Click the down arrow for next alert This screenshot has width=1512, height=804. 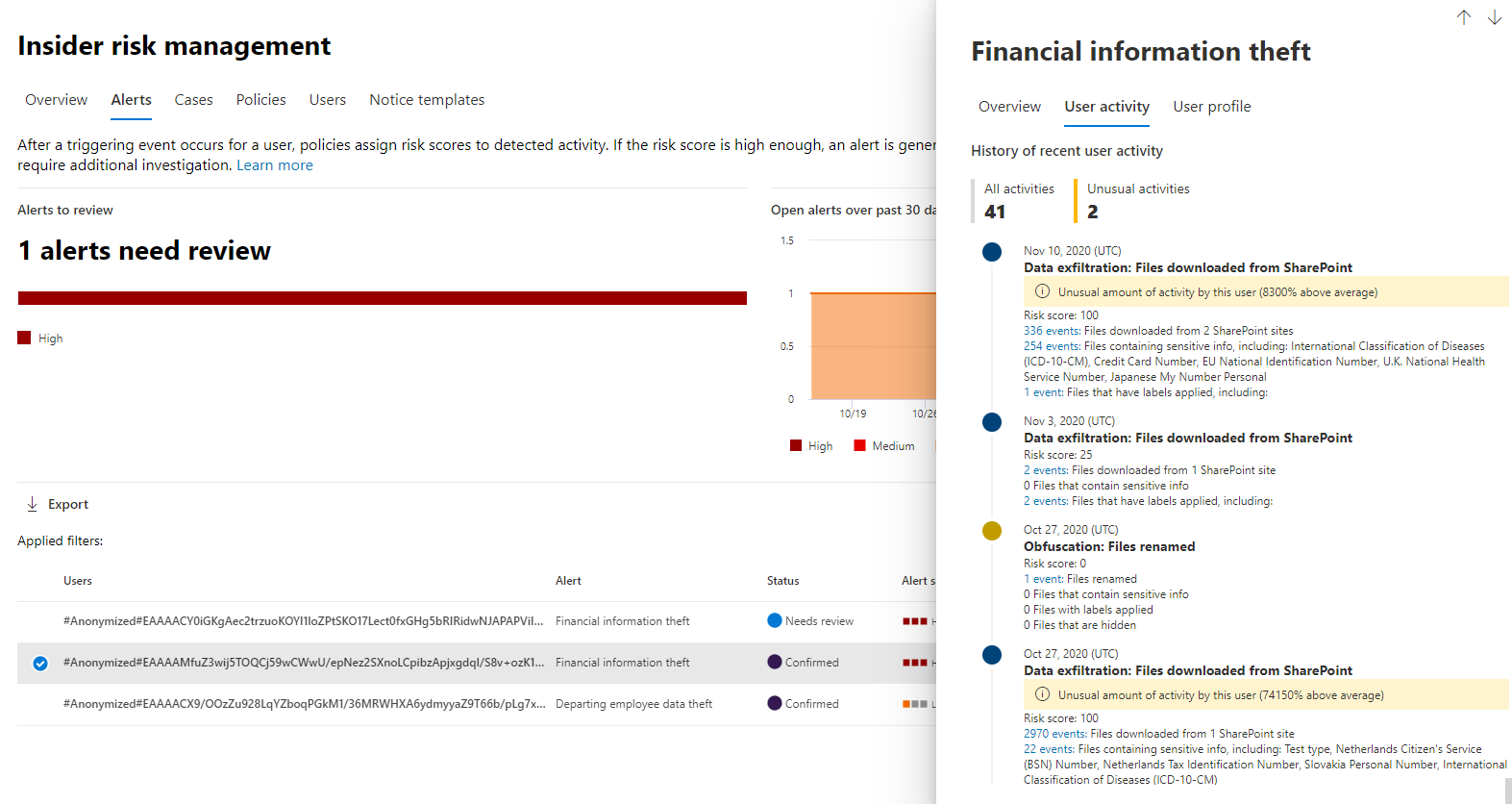point(1494,17)
